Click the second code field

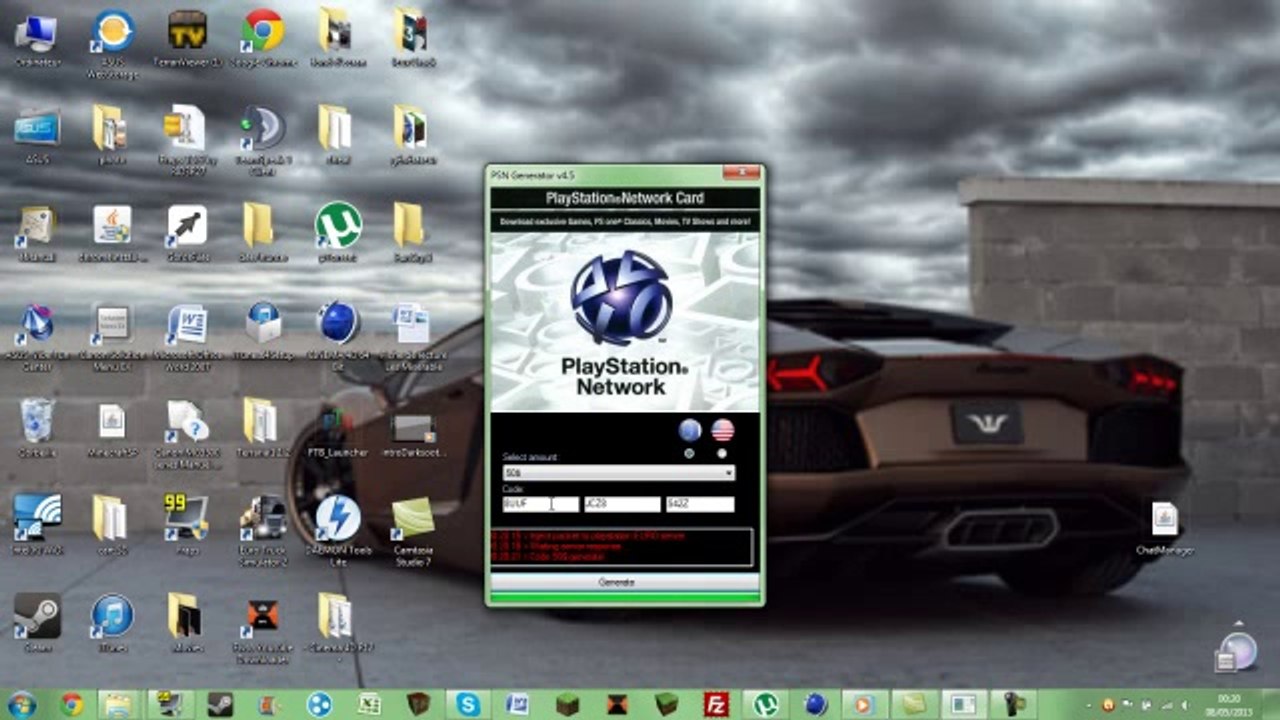[622, 505]
